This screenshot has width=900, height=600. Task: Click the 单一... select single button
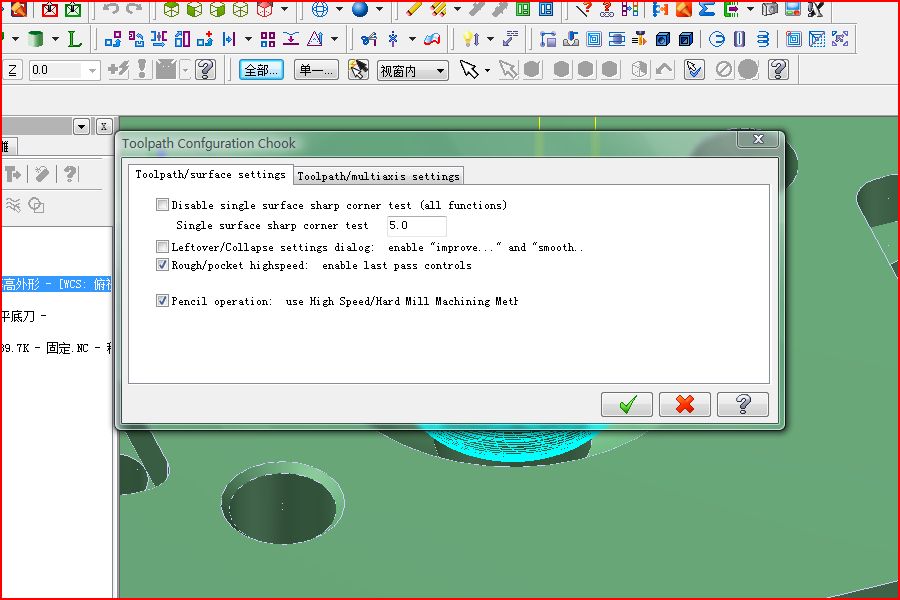316,70
